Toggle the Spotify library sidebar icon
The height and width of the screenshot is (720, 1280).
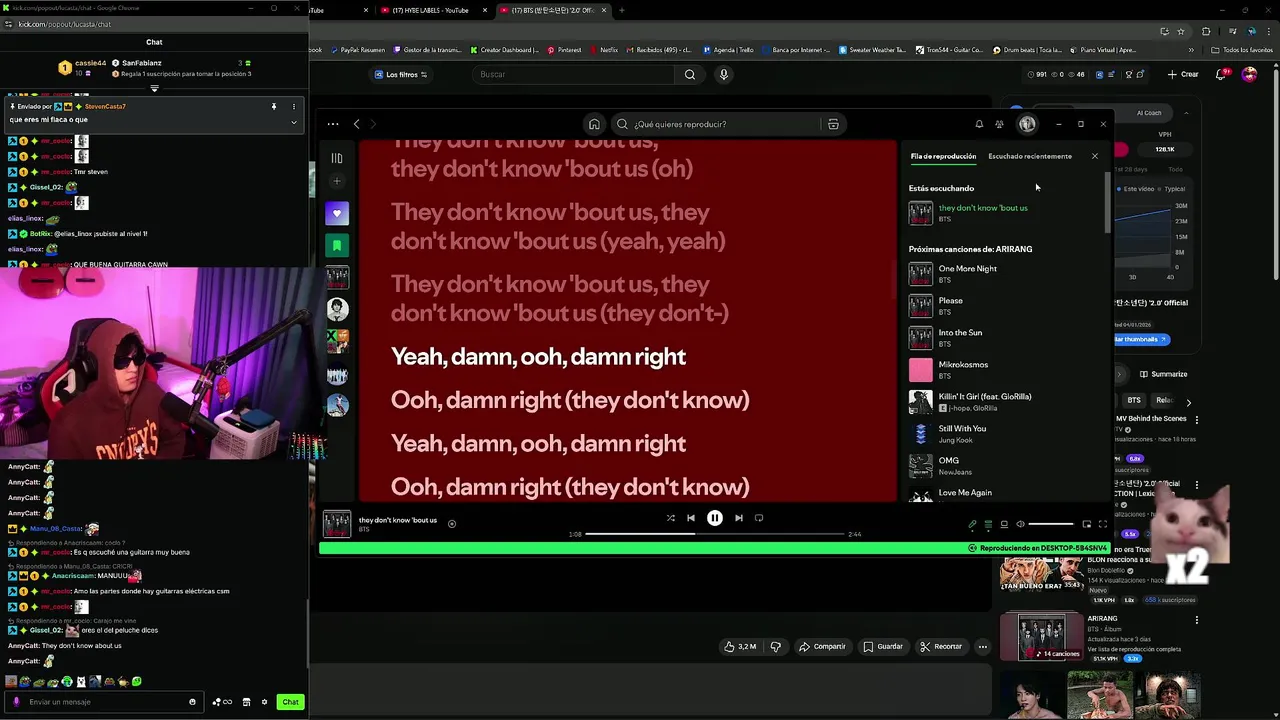pos(337,158)
